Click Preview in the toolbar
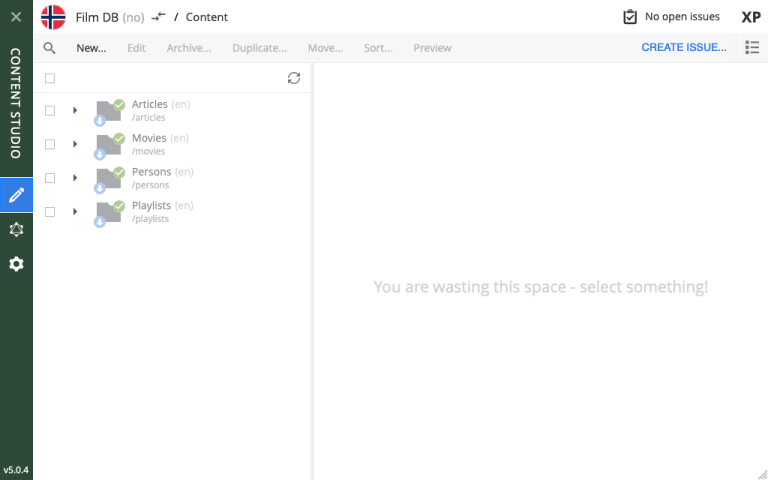This screenshot has height=480, width=768. (432, 48)
